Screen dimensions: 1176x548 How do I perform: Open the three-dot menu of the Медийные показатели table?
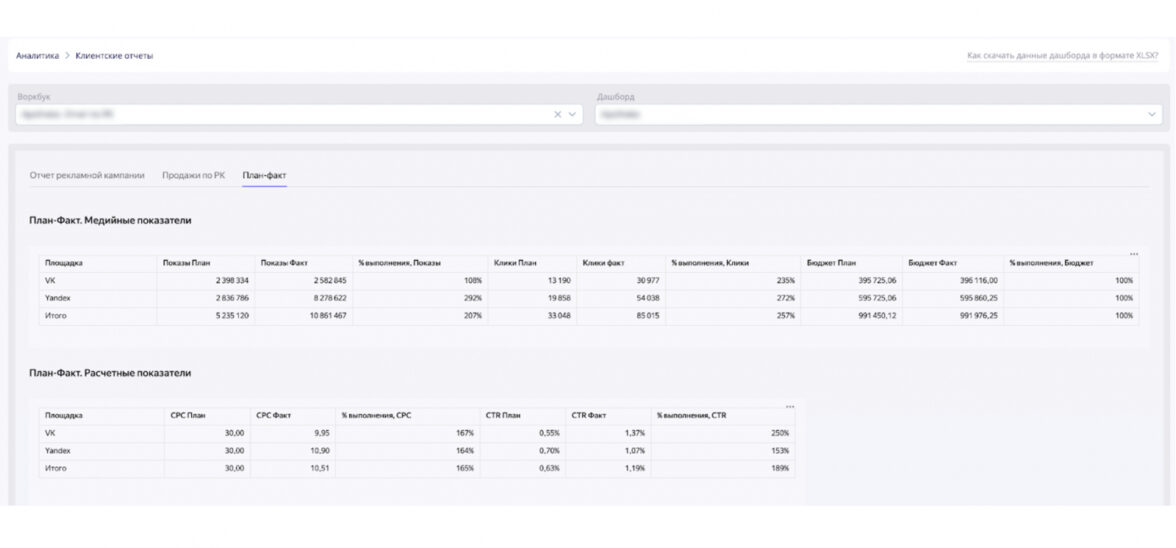[1133, 254]
